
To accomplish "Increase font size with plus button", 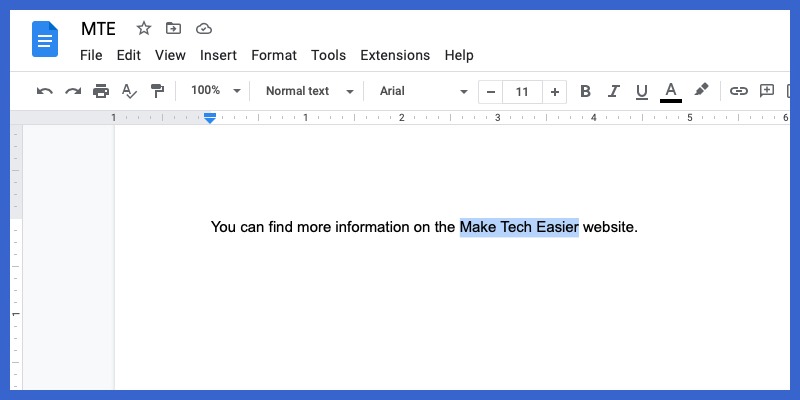I will [x=555, y=92].
